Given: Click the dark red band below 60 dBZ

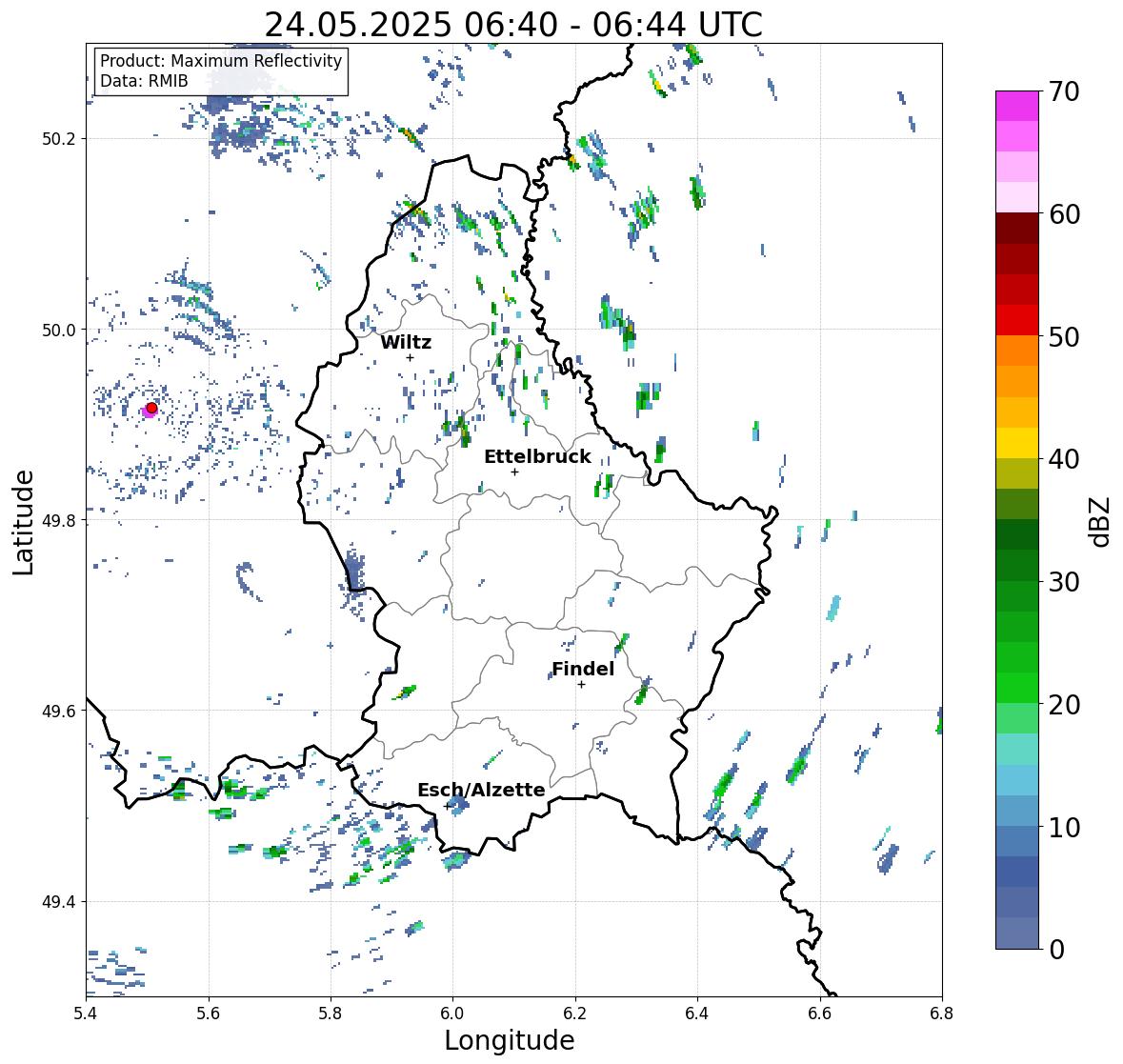Looking at the screenshot, I should 1017,229.
